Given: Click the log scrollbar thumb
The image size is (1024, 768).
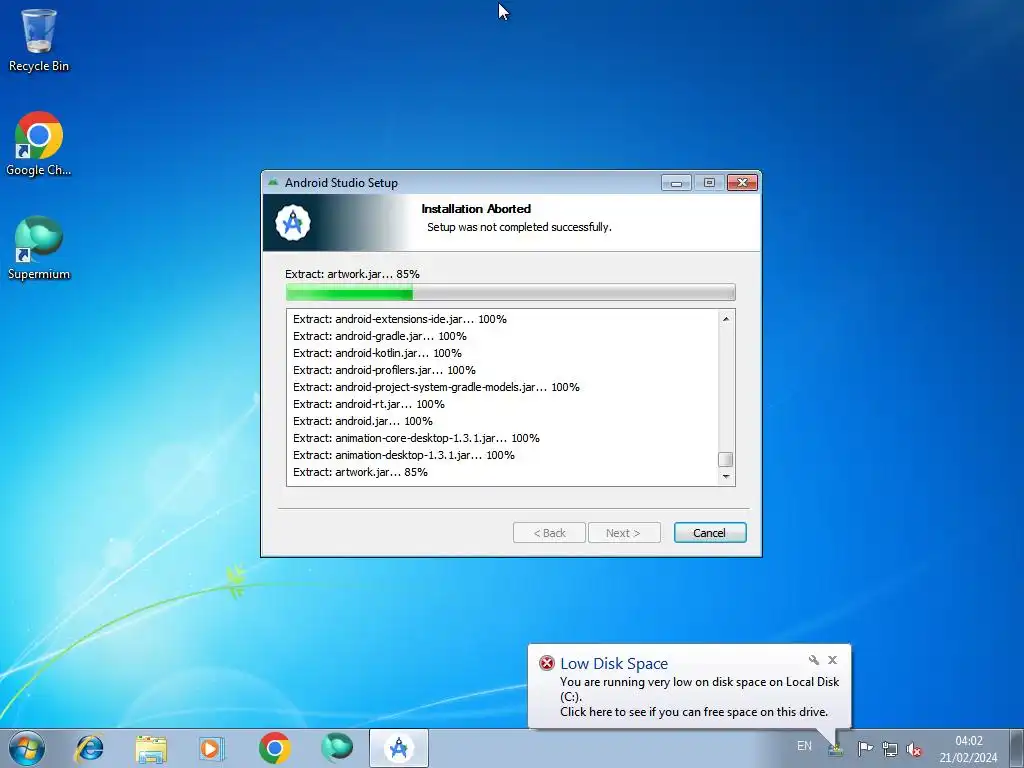Looking at the screenshot, I should coord(726,460).
